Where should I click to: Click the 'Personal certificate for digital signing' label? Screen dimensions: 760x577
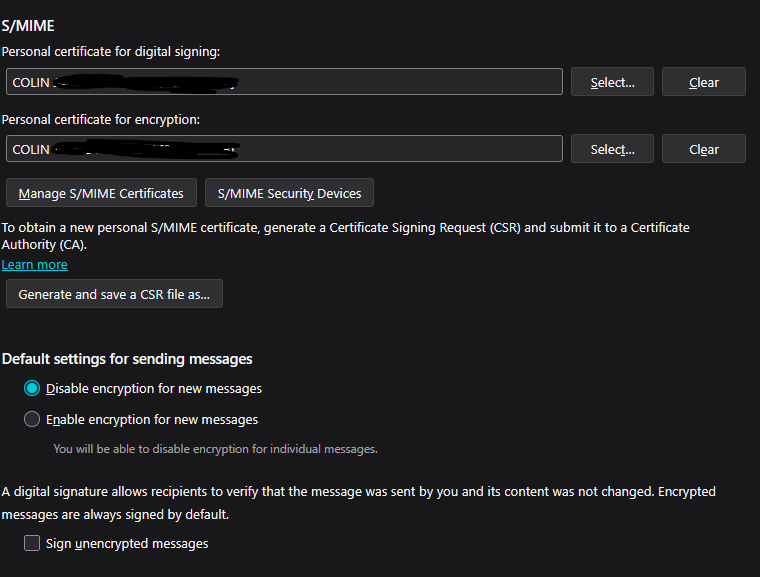tap(111, 51)
